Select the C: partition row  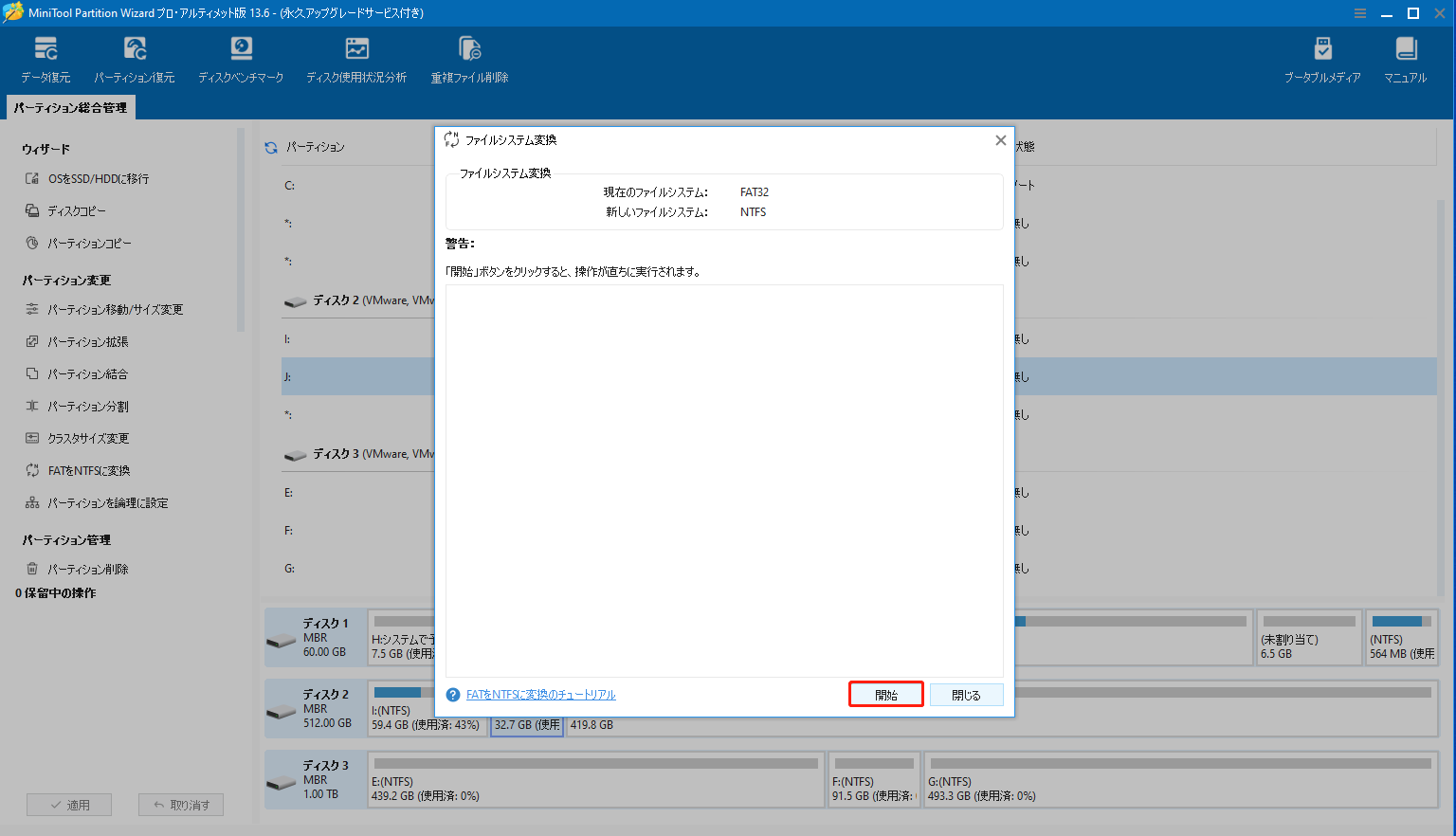pyautogui.click(x=358, y=186)
